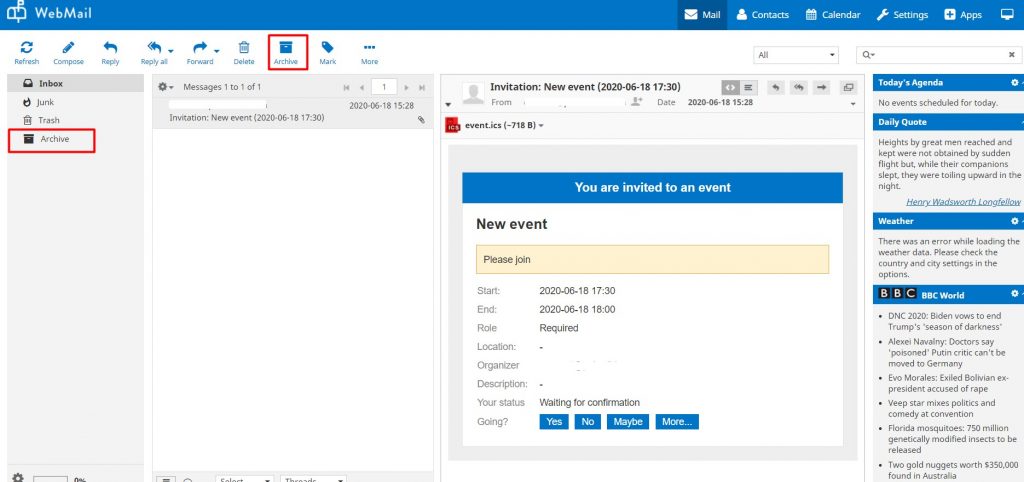Archive the selected message

click(286, 52)
